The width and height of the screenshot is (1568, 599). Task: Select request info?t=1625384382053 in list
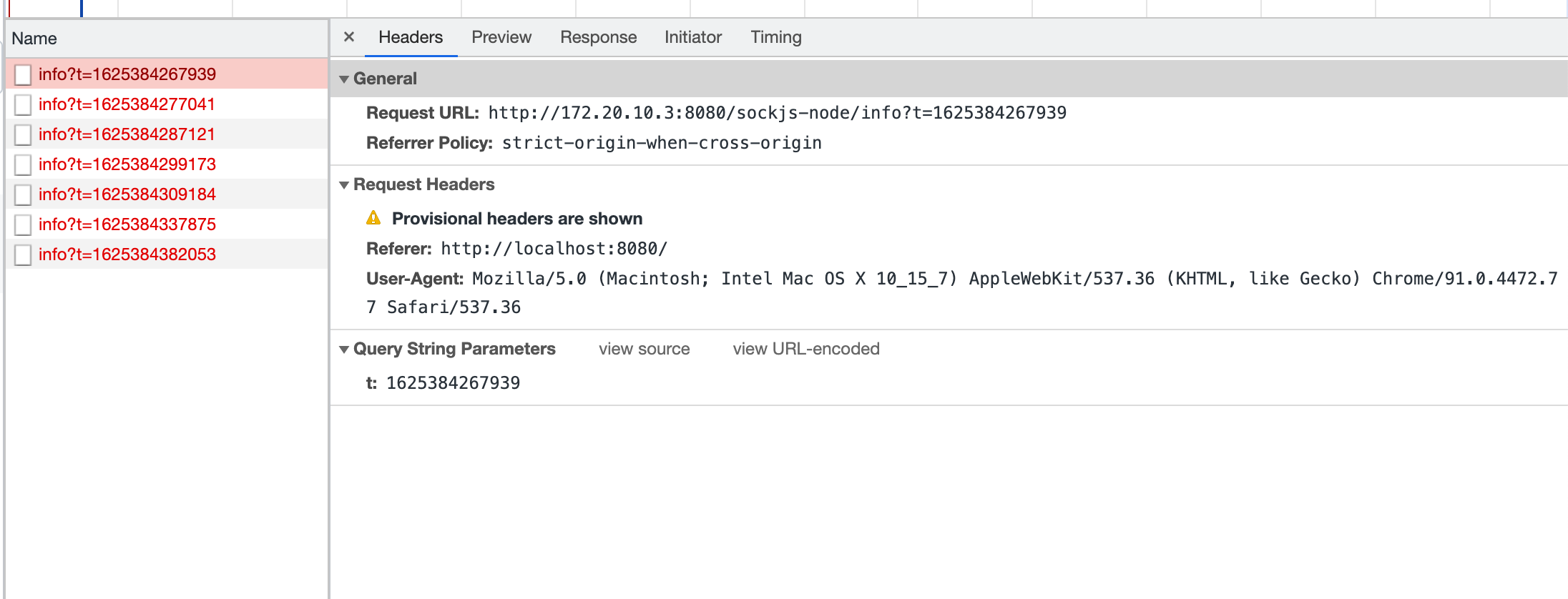tap(127, 254)
